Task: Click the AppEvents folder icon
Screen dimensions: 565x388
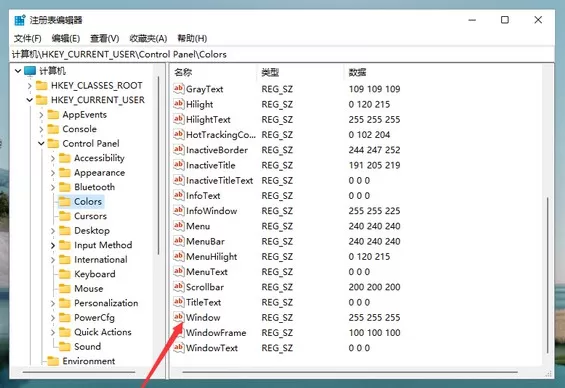Action: (53, 115)
